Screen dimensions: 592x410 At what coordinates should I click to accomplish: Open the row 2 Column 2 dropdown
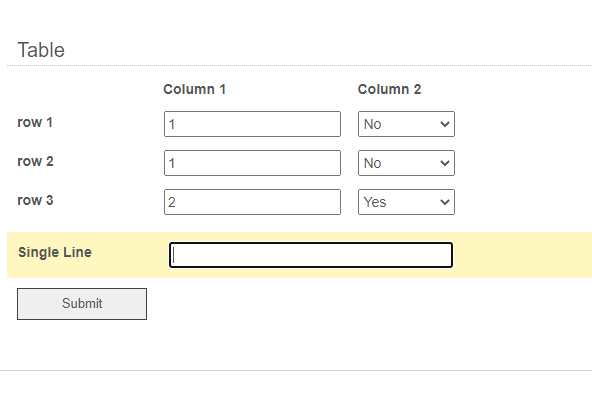tap(406, 163)
